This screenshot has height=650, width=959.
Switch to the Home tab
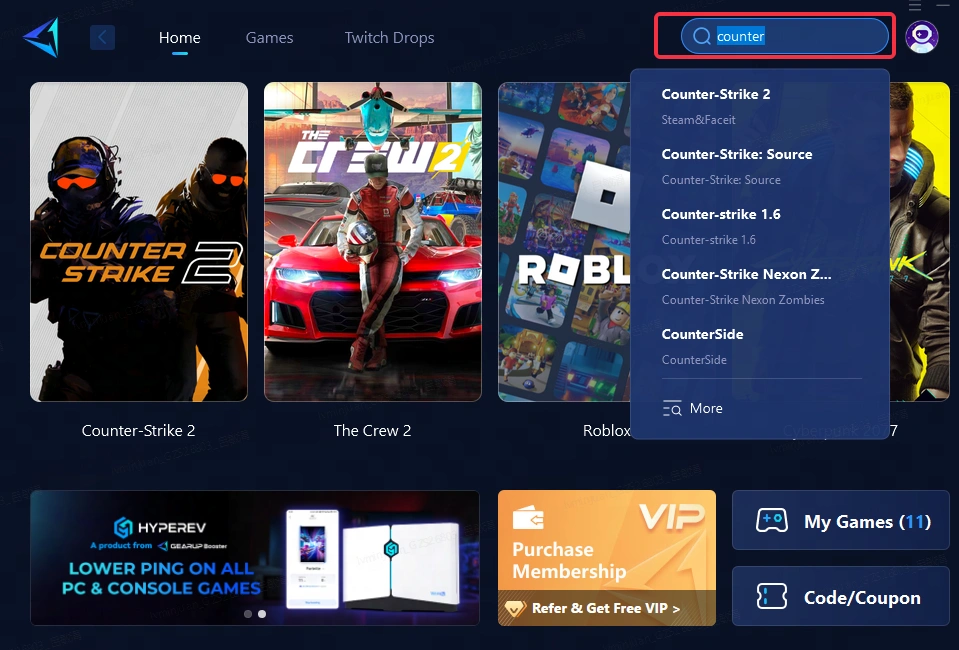179,38
